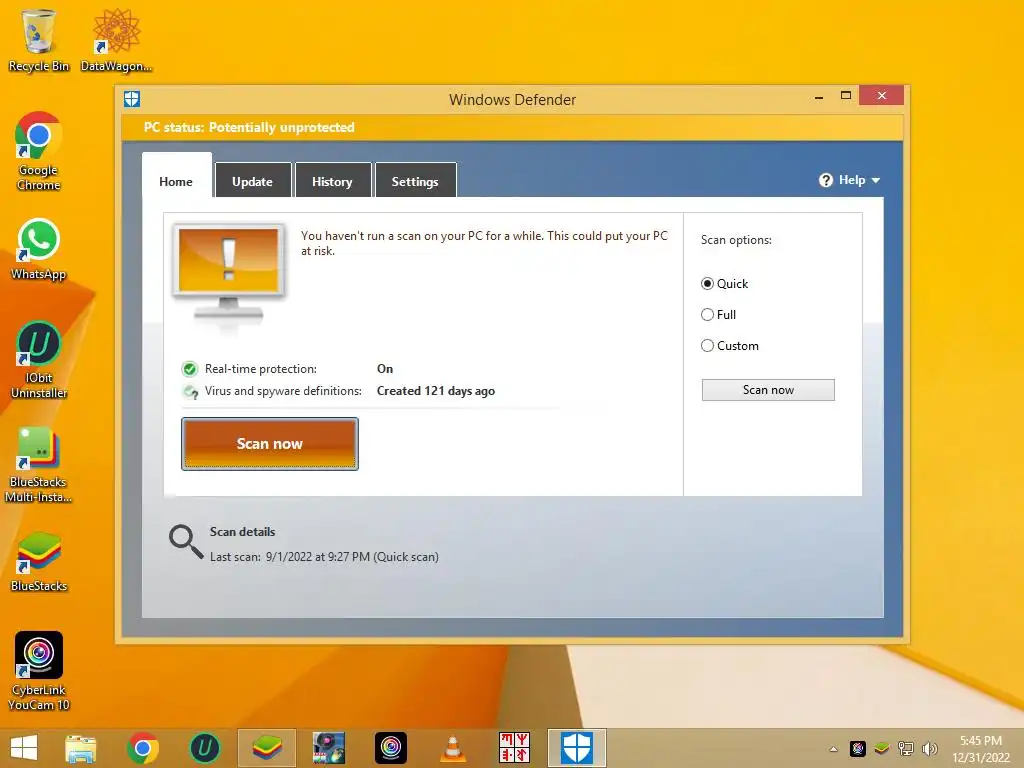Launch Google Chrome from the desktop

tap(39, 152)
